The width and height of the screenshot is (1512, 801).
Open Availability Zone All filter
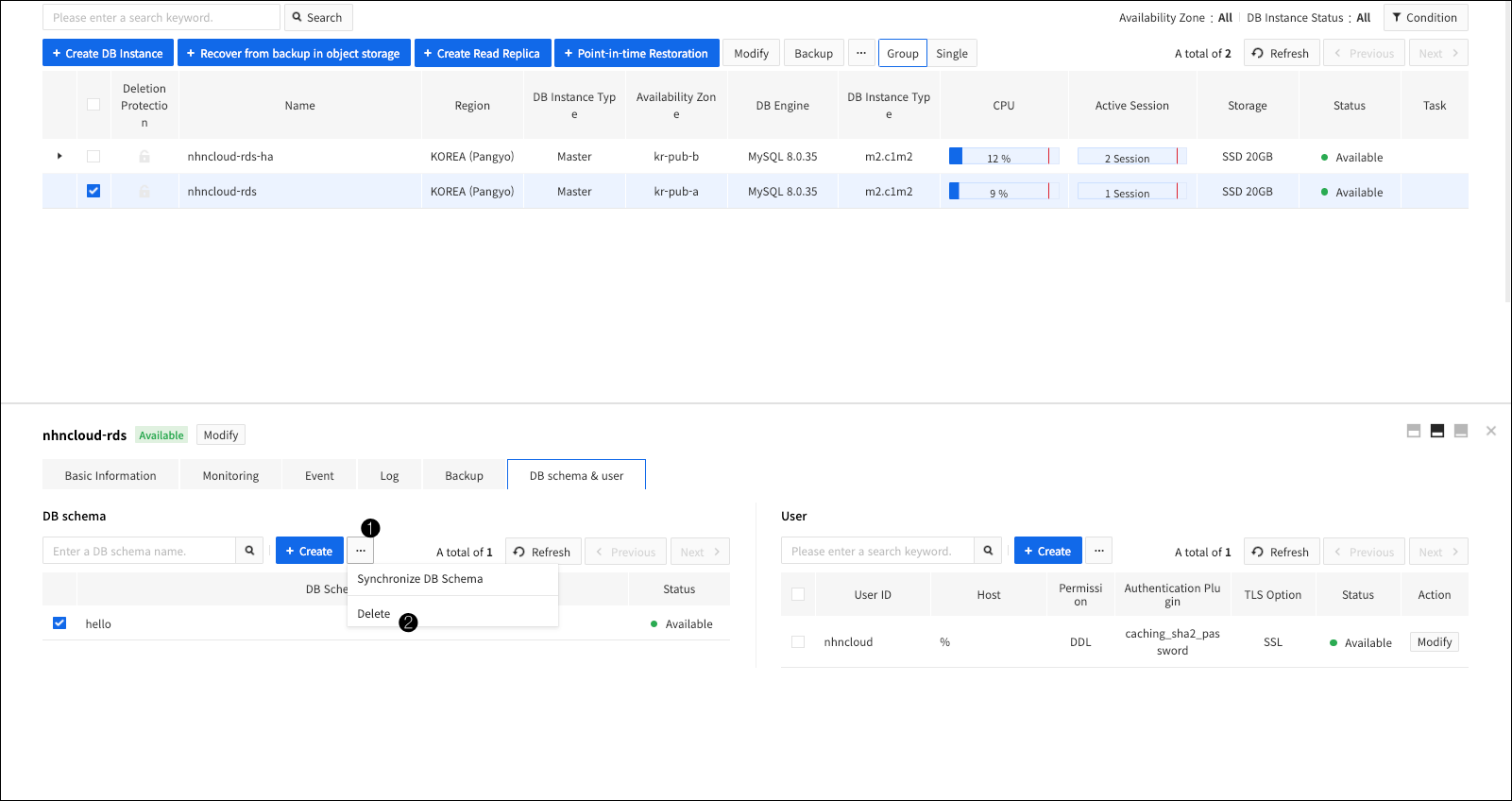(x=1225, y=17)
